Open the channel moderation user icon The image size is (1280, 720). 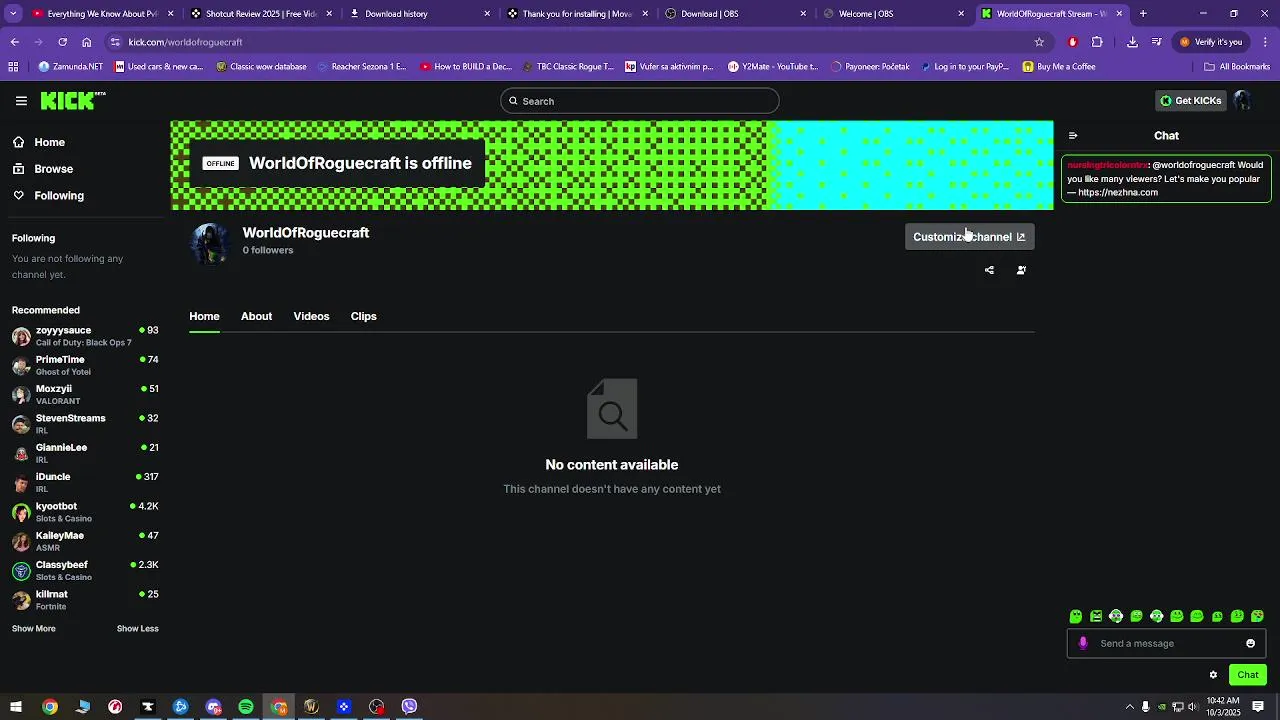(1021, 270)
